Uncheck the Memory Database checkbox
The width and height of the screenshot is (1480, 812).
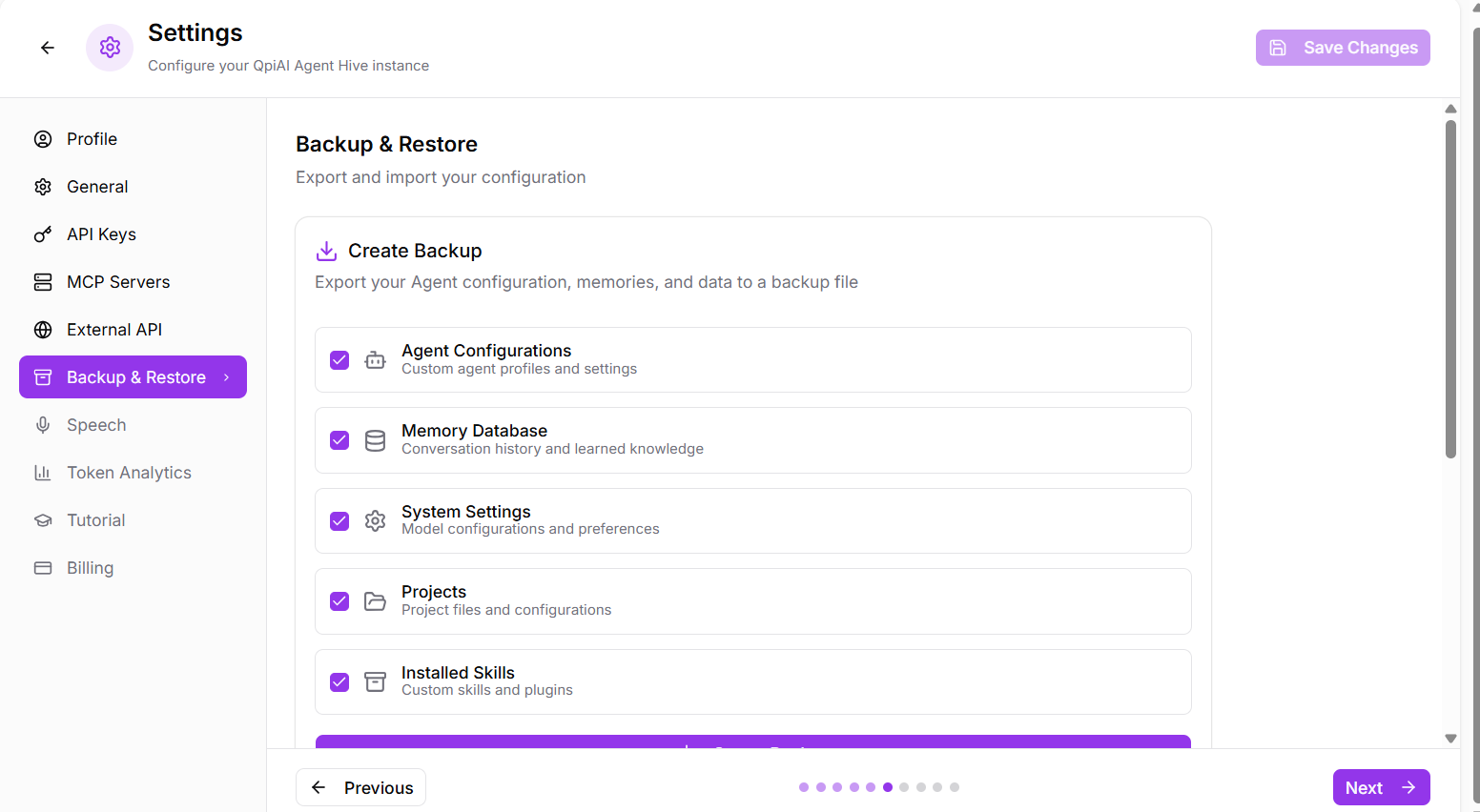coord(339,440)
